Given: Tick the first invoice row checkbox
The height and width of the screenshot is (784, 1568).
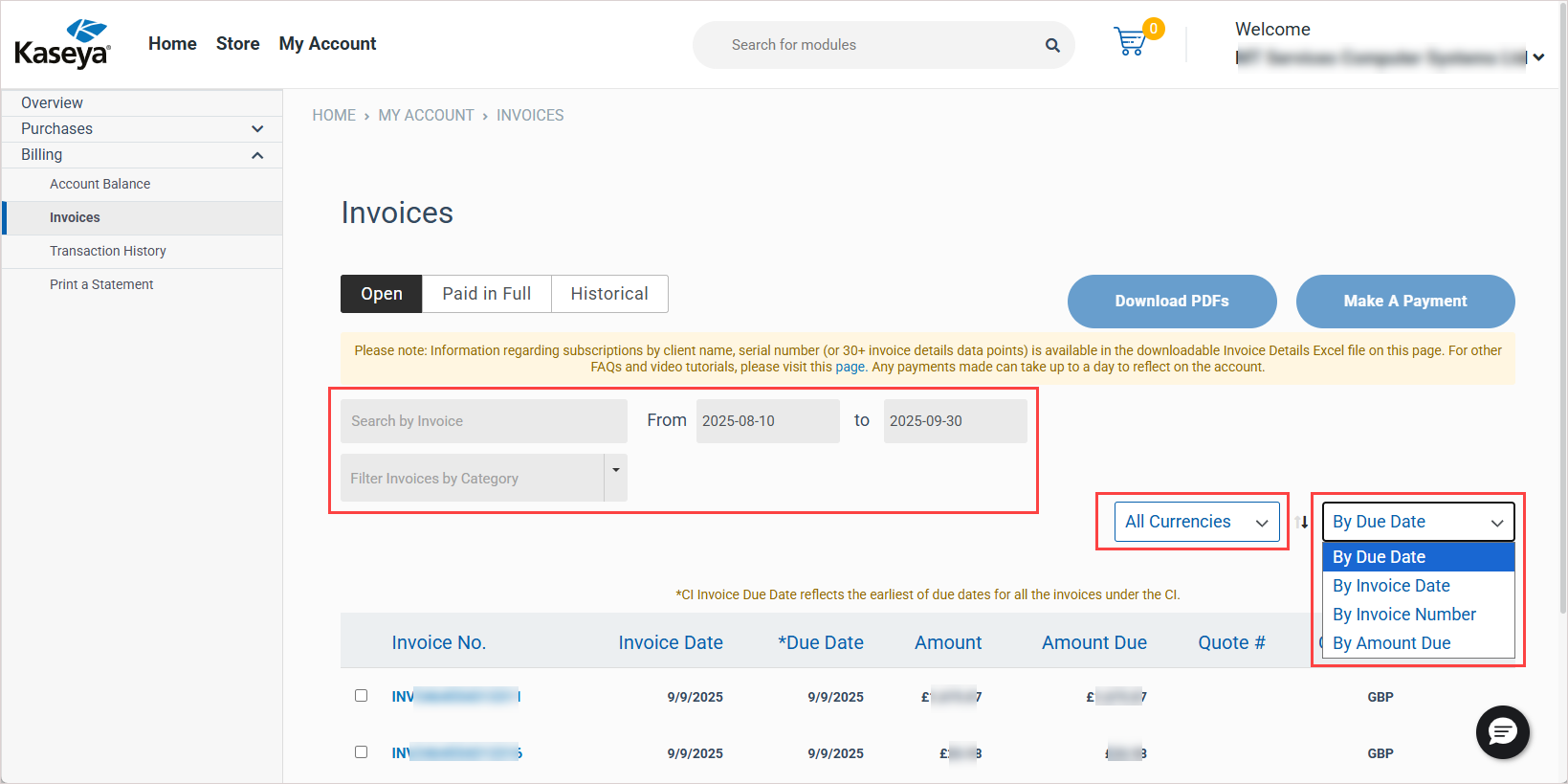Looking at the screenshot, I should coord(361,696).
